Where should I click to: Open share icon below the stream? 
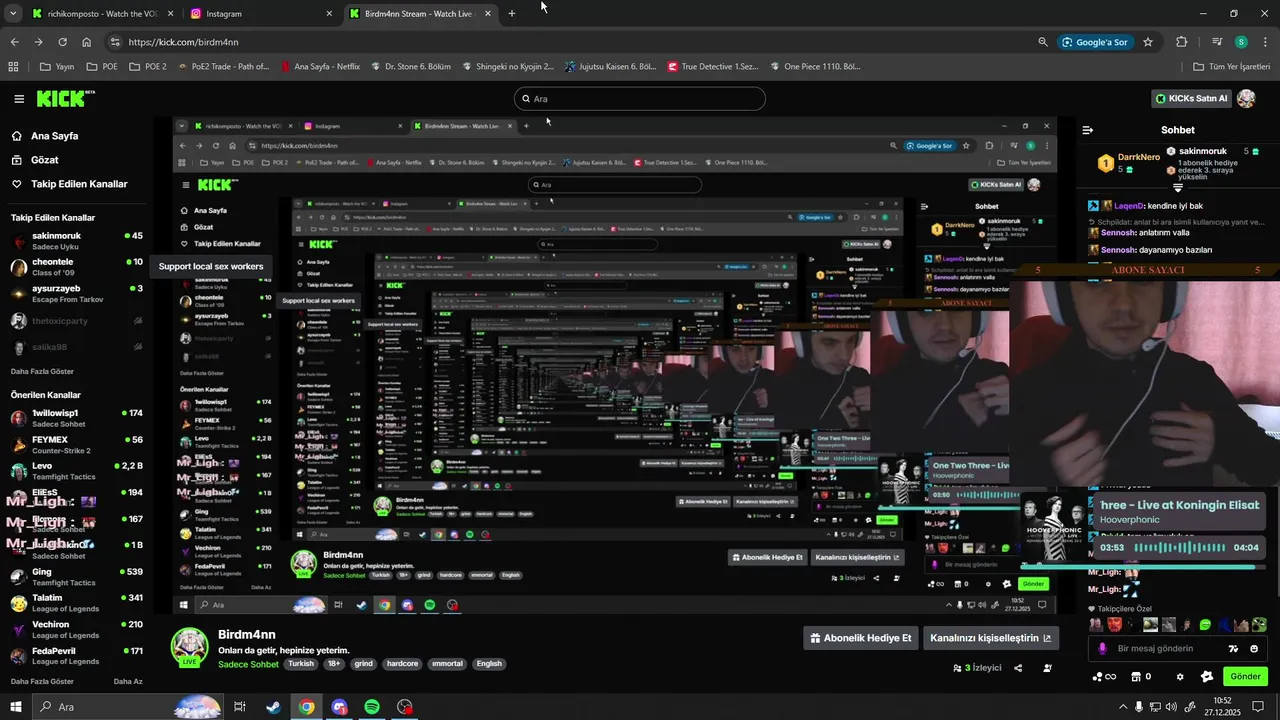click(1018, 668)
